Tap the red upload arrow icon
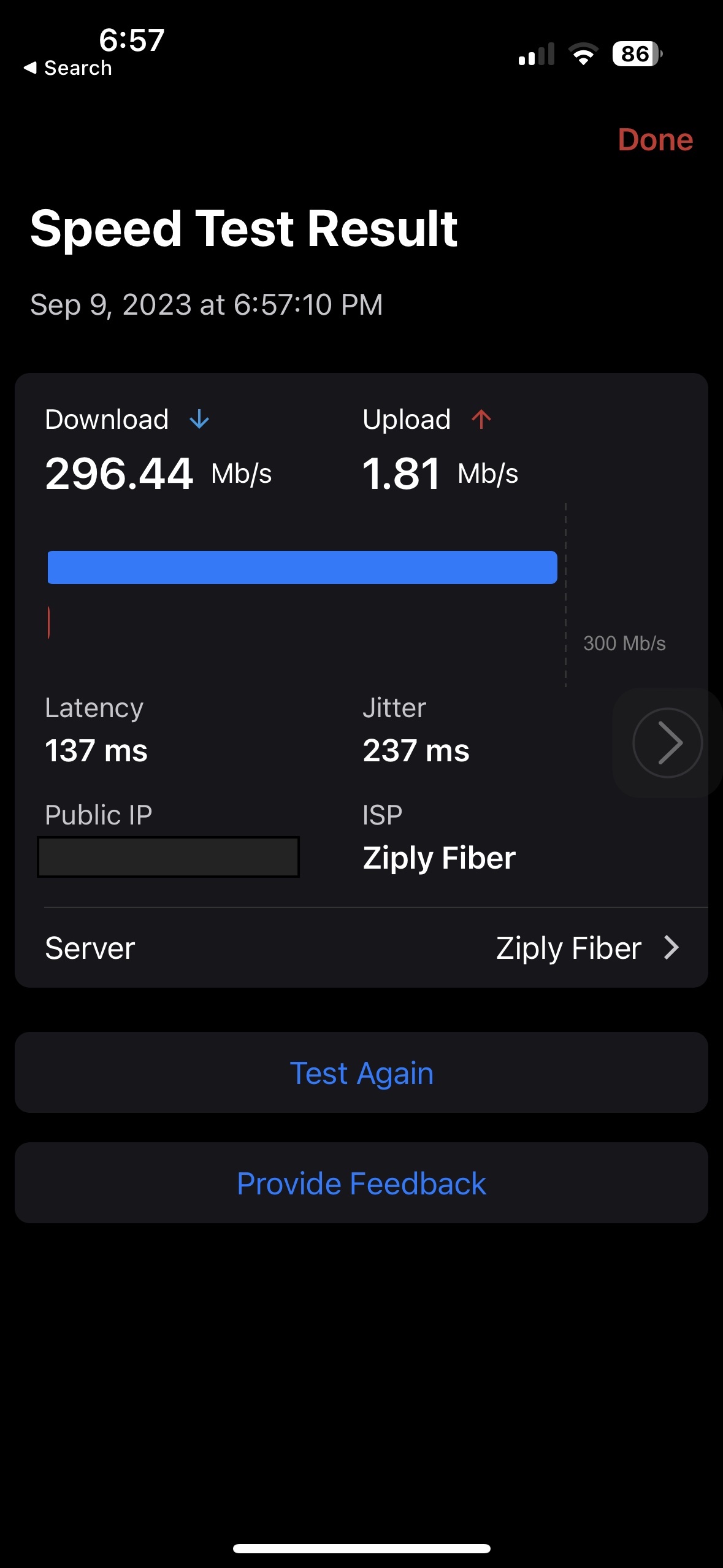This screenshot has height=1568, width=723. coord(481,420)
